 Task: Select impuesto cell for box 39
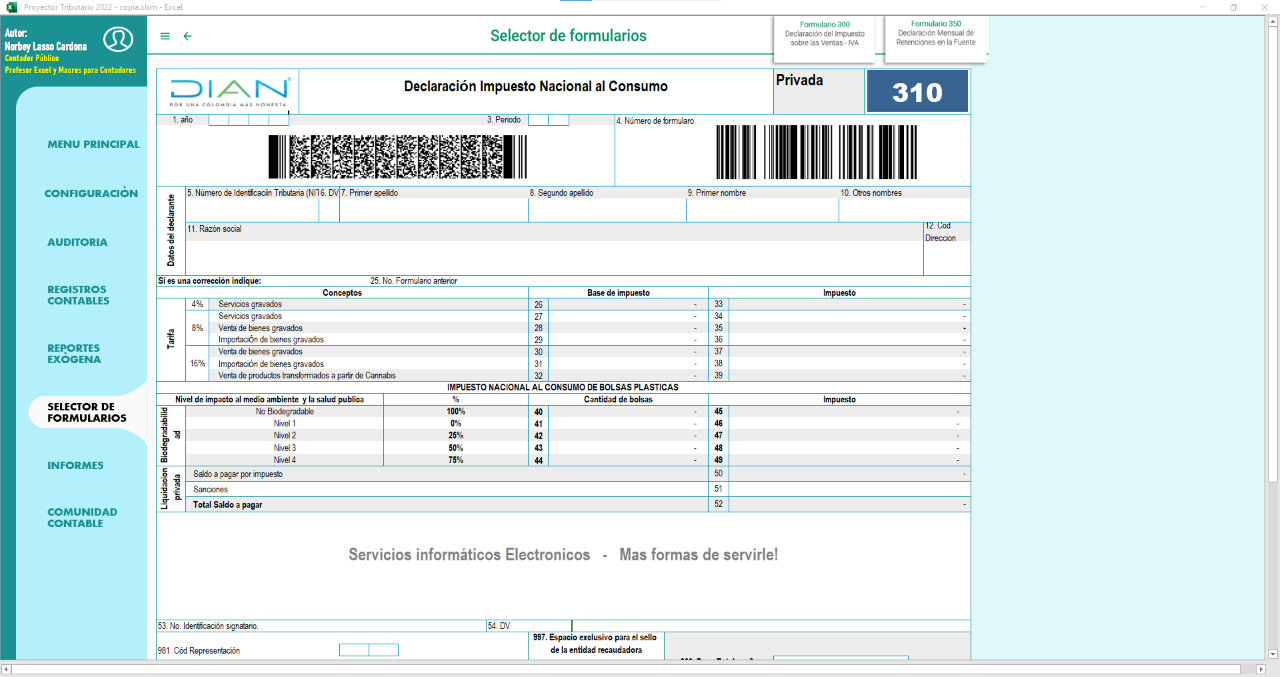(x=849, y=376)
